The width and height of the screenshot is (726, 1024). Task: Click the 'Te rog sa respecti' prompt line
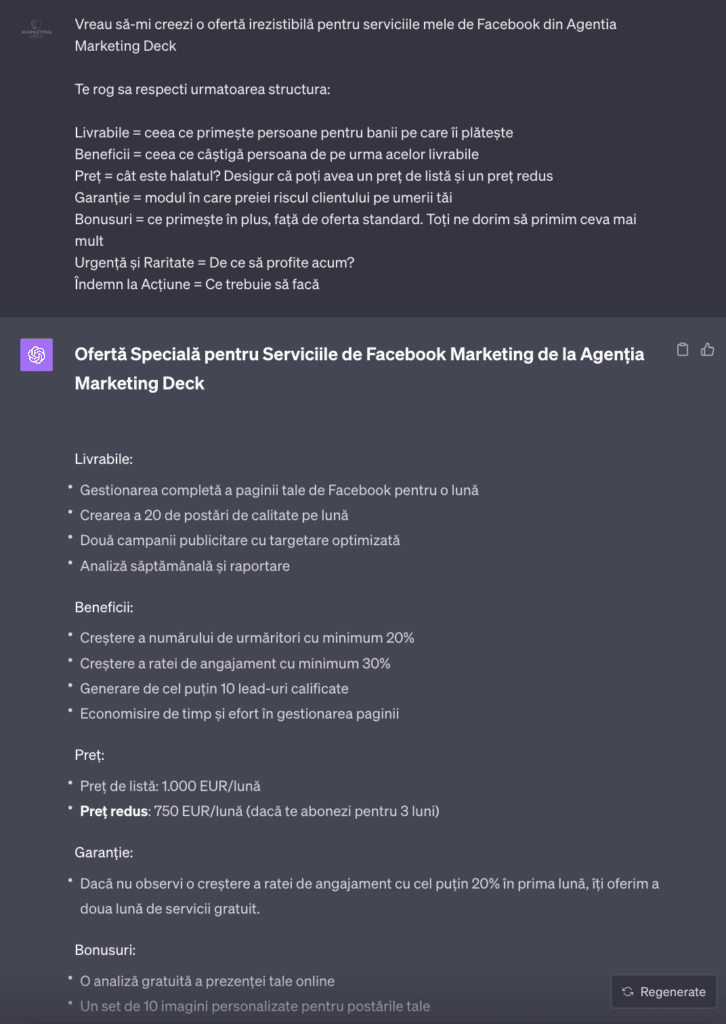point(202,89)
